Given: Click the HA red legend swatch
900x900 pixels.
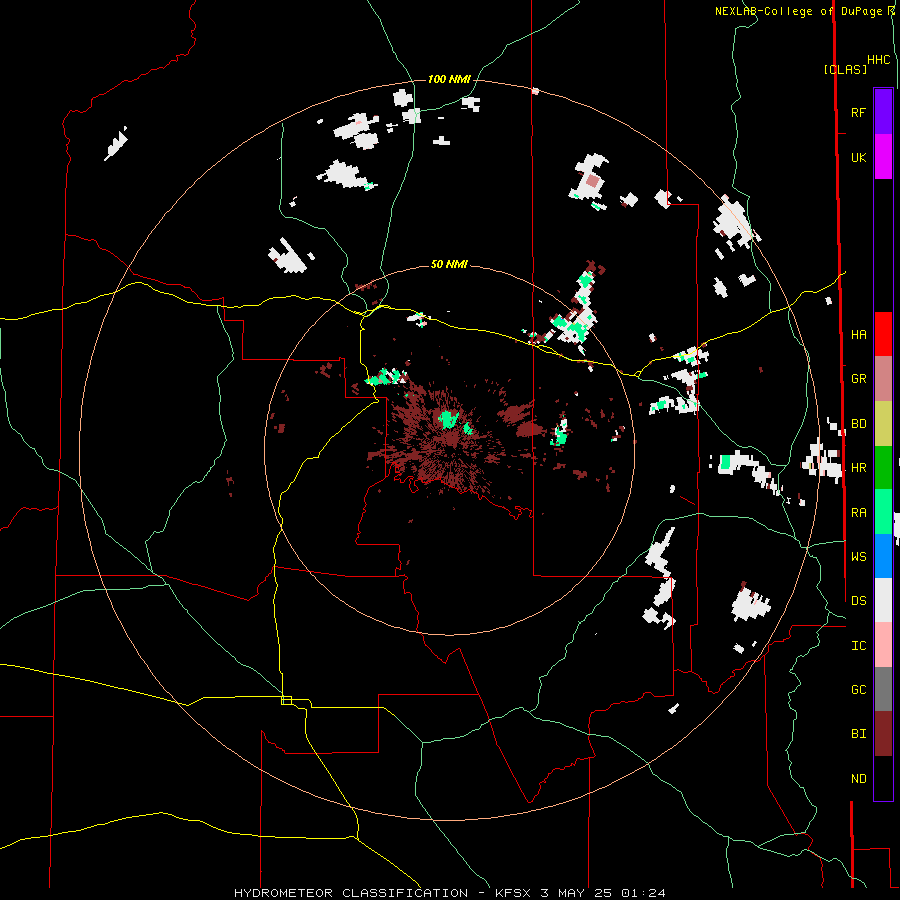Looking at the screenshot, I should coord(883,334).
